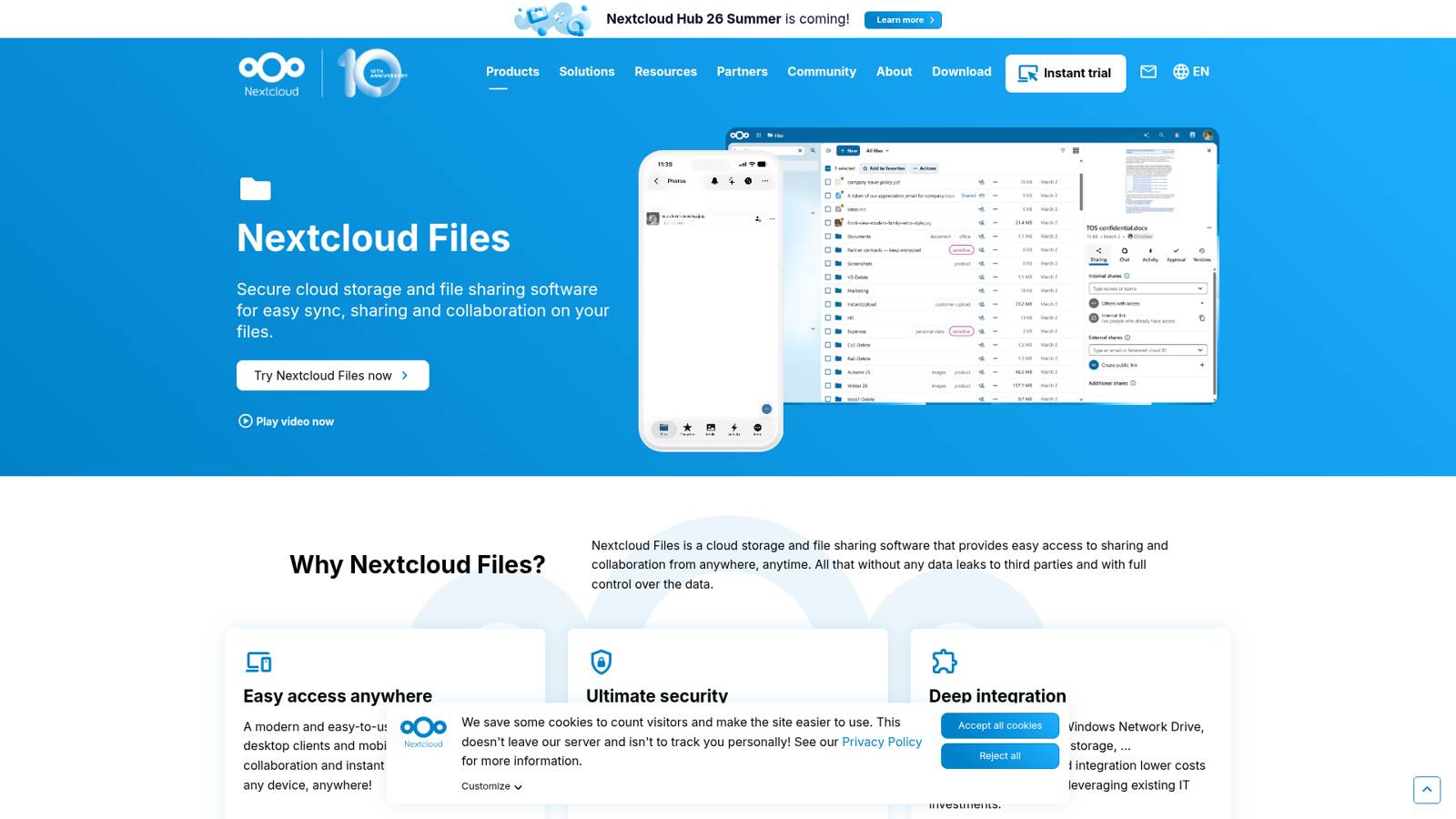Click Learn more in the Hub 26 banner
The image size is (1456, 819).
coord(903,20)
